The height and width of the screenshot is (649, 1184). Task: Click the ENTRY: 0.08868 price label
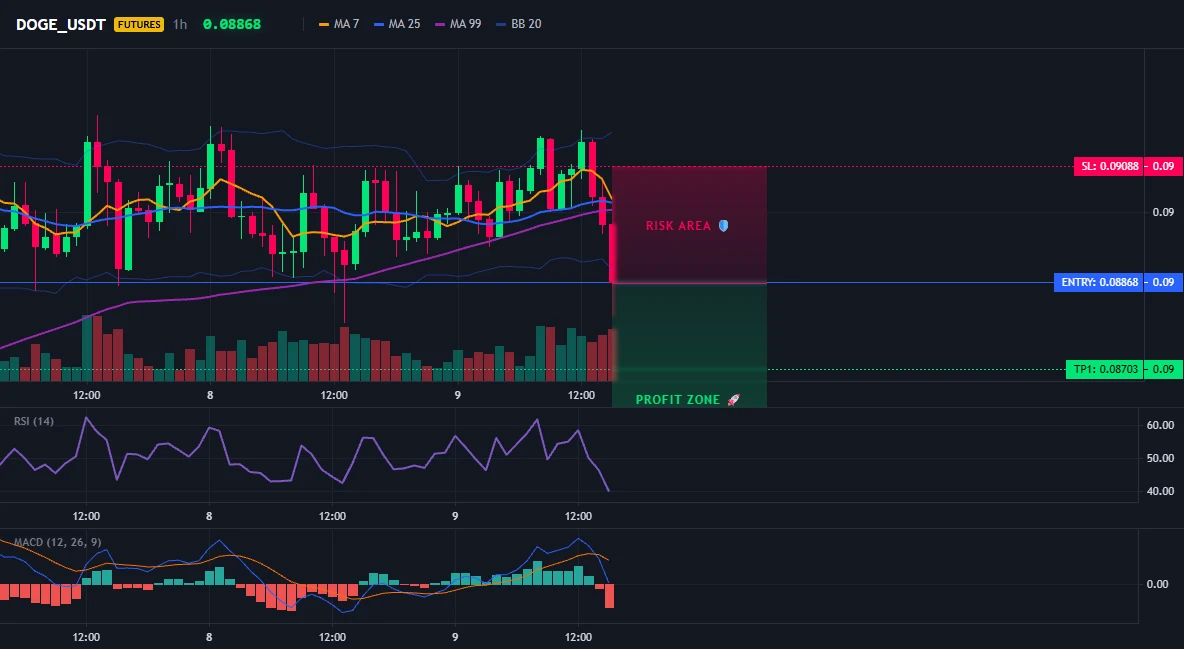pyautogui.click(x=1099, y=283)
